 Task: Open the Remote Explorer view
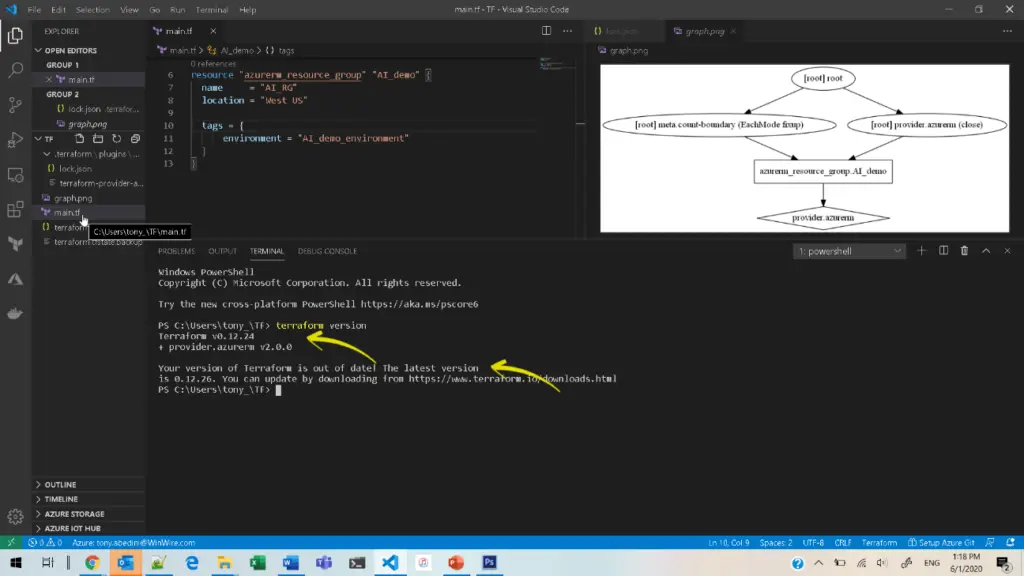tap(15, 175)
